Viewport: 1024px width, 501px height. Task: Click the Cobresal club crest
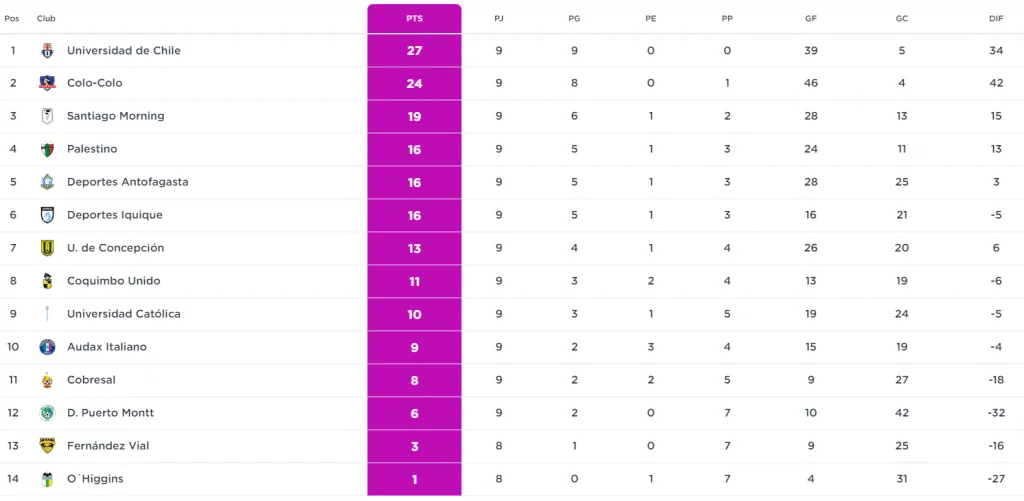[47, 380]
